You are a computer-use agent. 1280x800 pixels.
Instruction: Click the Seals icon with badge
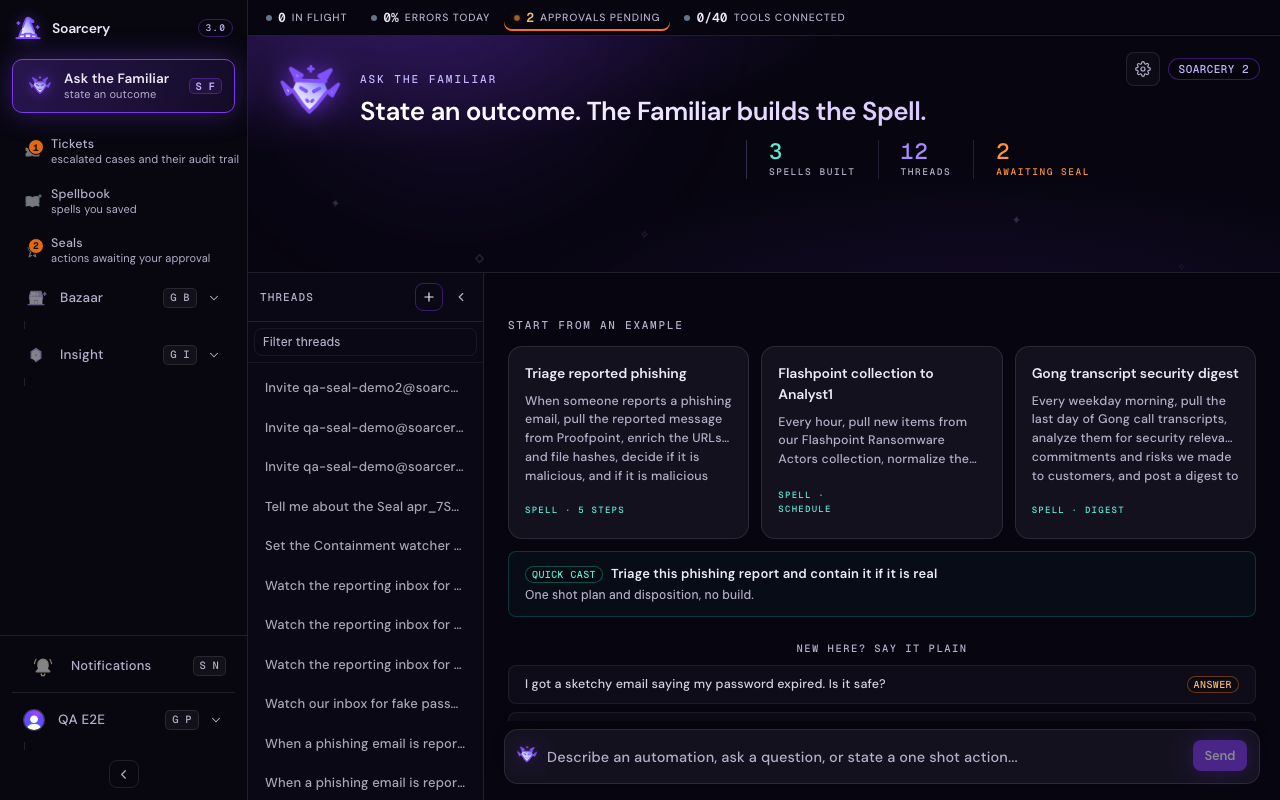point(33,250)
